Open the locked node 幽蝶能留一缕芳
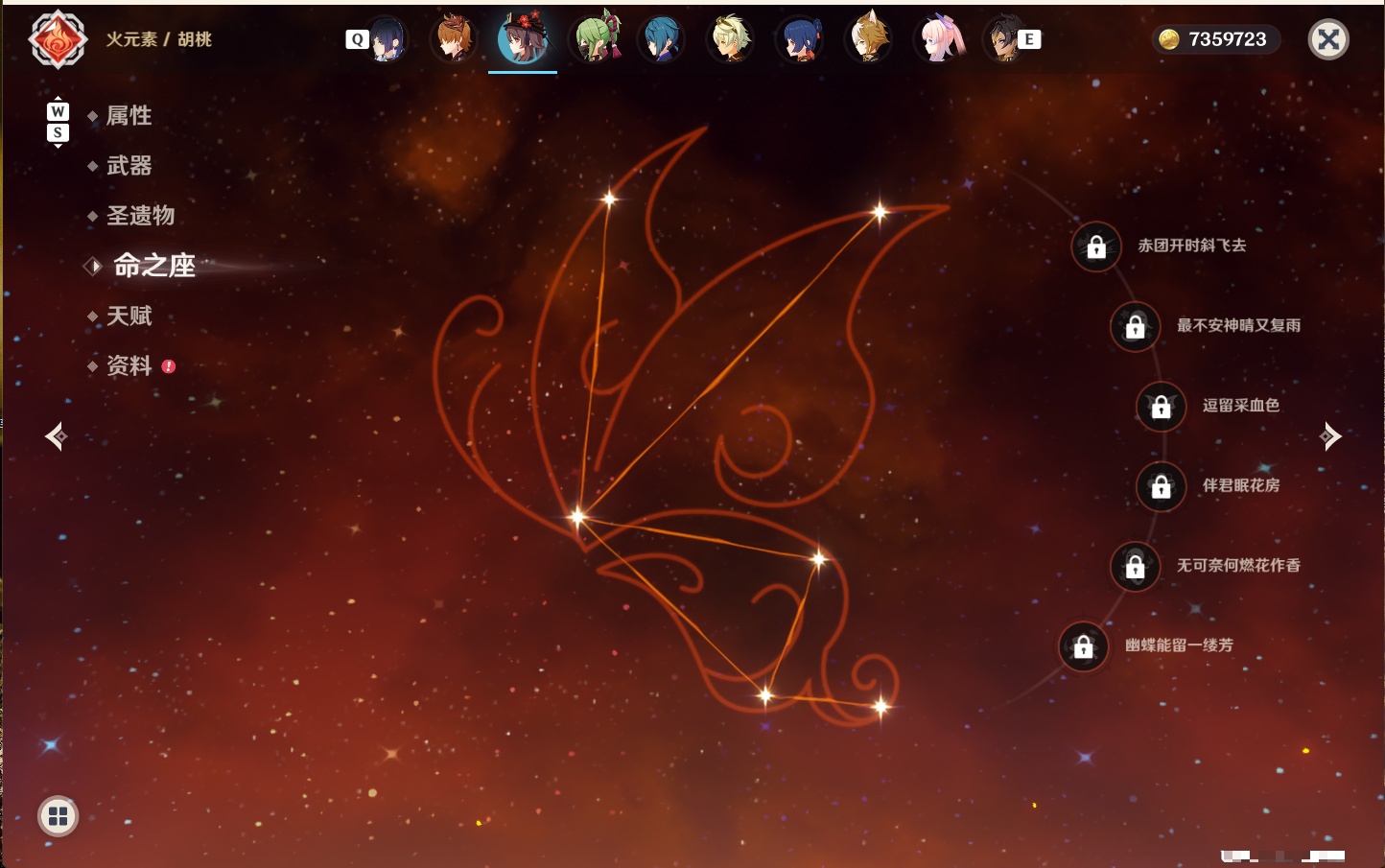The height and width of the screenshot is (868, 1385). (1083, 646)
